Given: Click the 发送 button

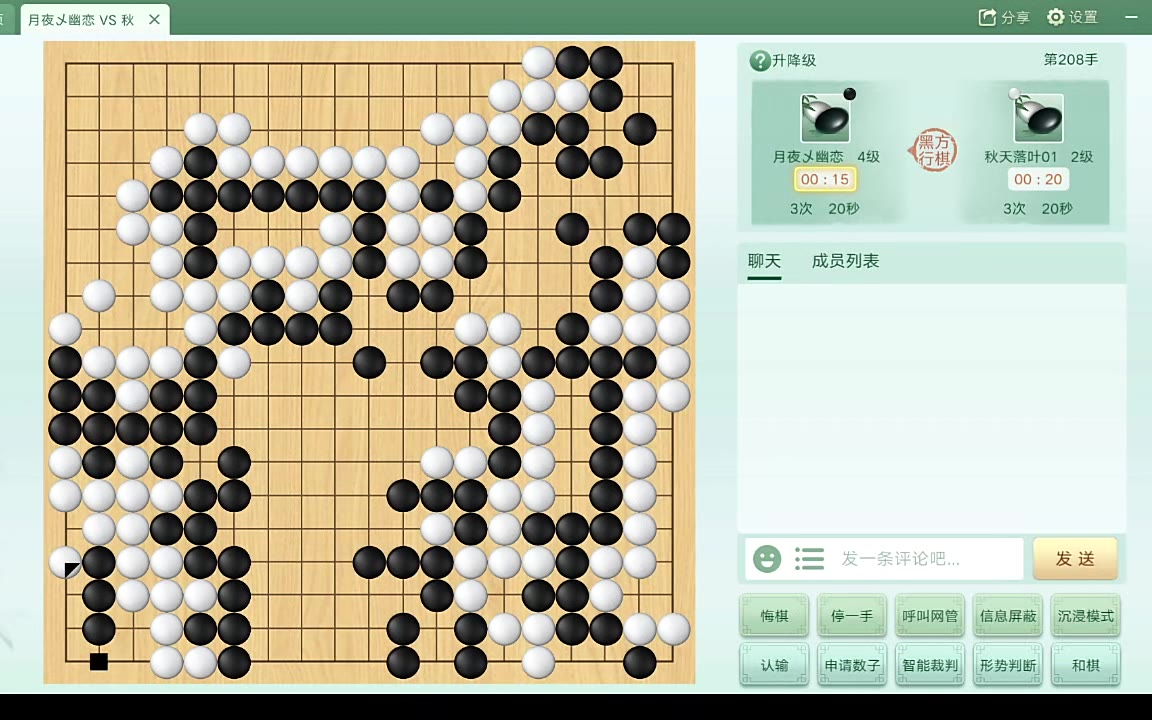Looking at the screenshot, I should point(1075,559).
